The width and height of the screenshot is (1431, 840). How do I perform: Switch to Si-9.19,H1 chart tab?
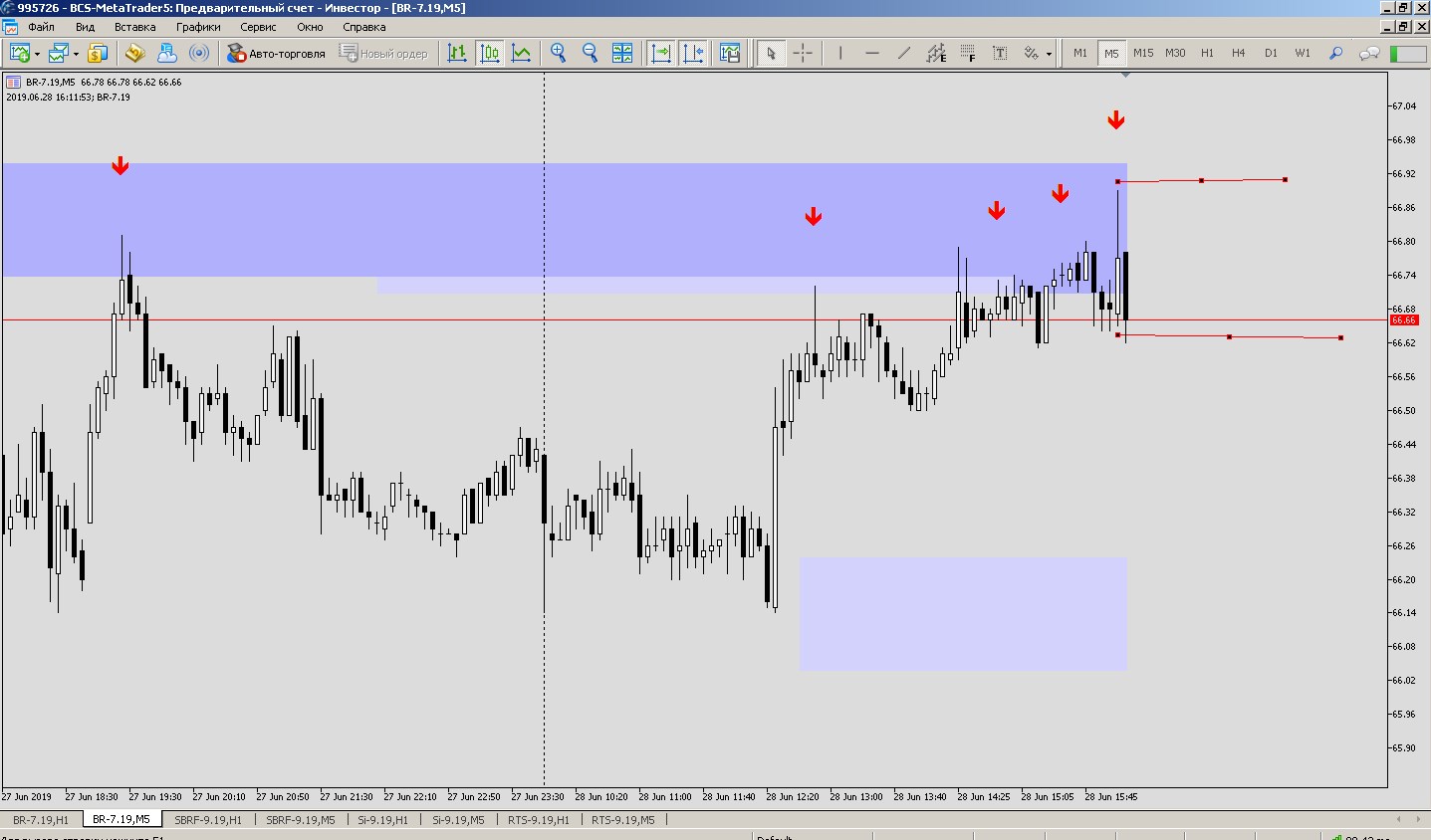pos(382,820)
